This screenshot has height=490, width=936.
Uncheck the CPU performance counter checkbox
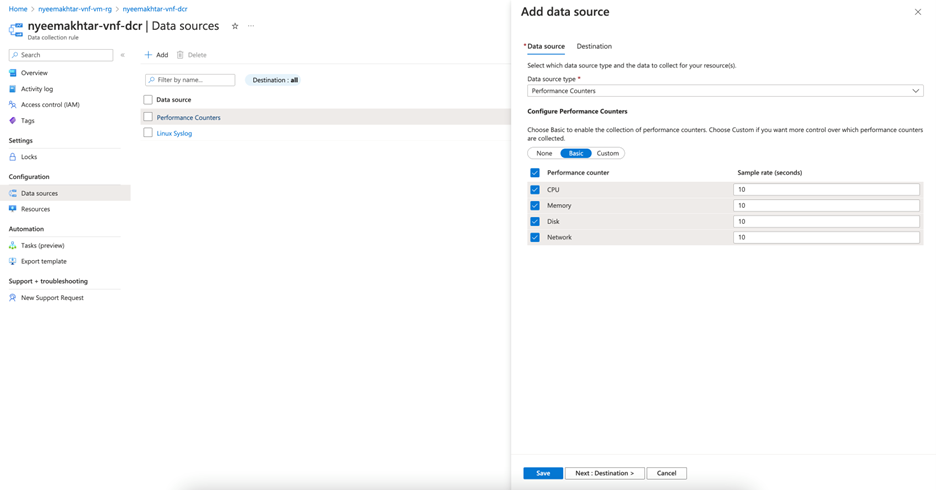[535, 189]
